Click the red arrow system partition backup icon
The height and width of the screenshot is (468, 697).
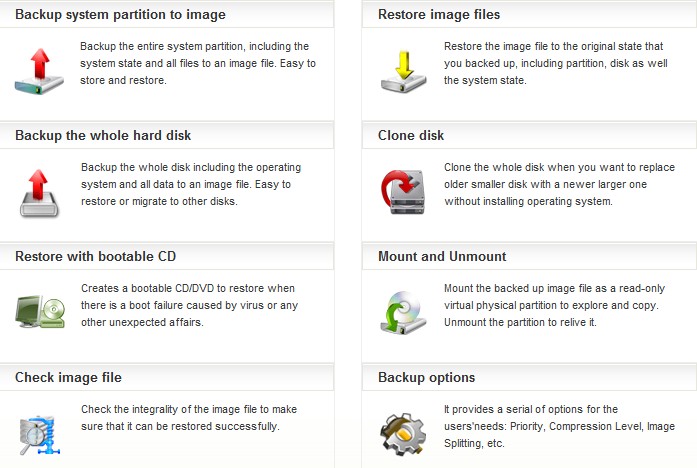40,71
